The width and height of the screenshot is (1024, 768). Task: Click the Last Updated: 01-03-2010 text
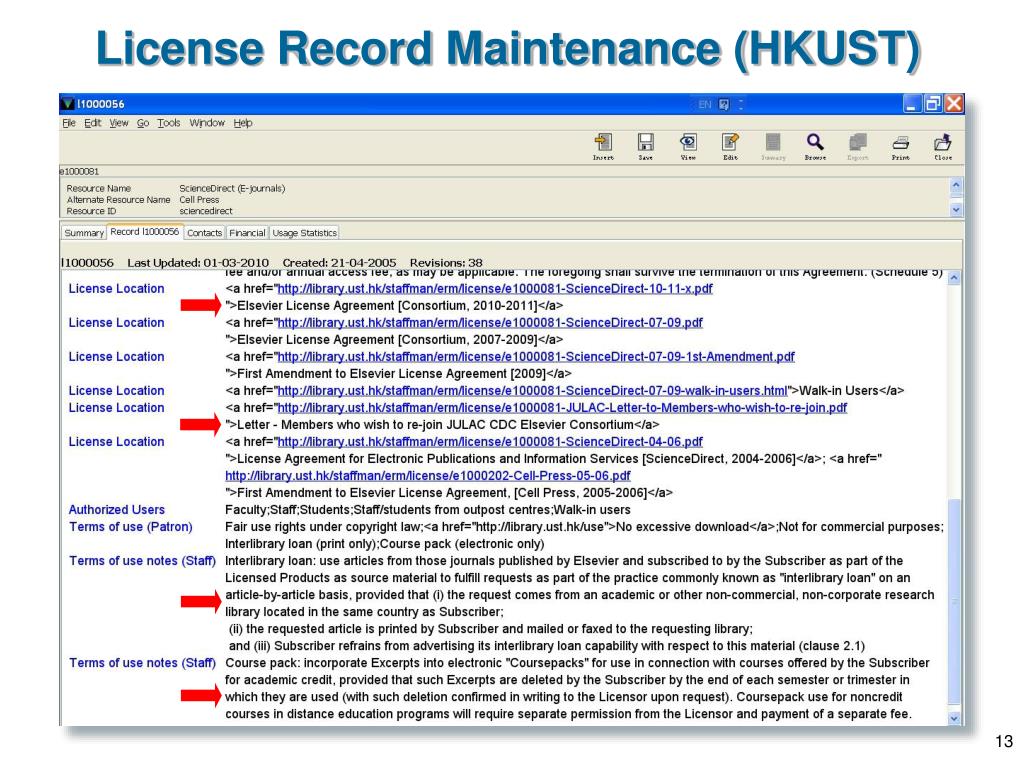click(198, 263)
